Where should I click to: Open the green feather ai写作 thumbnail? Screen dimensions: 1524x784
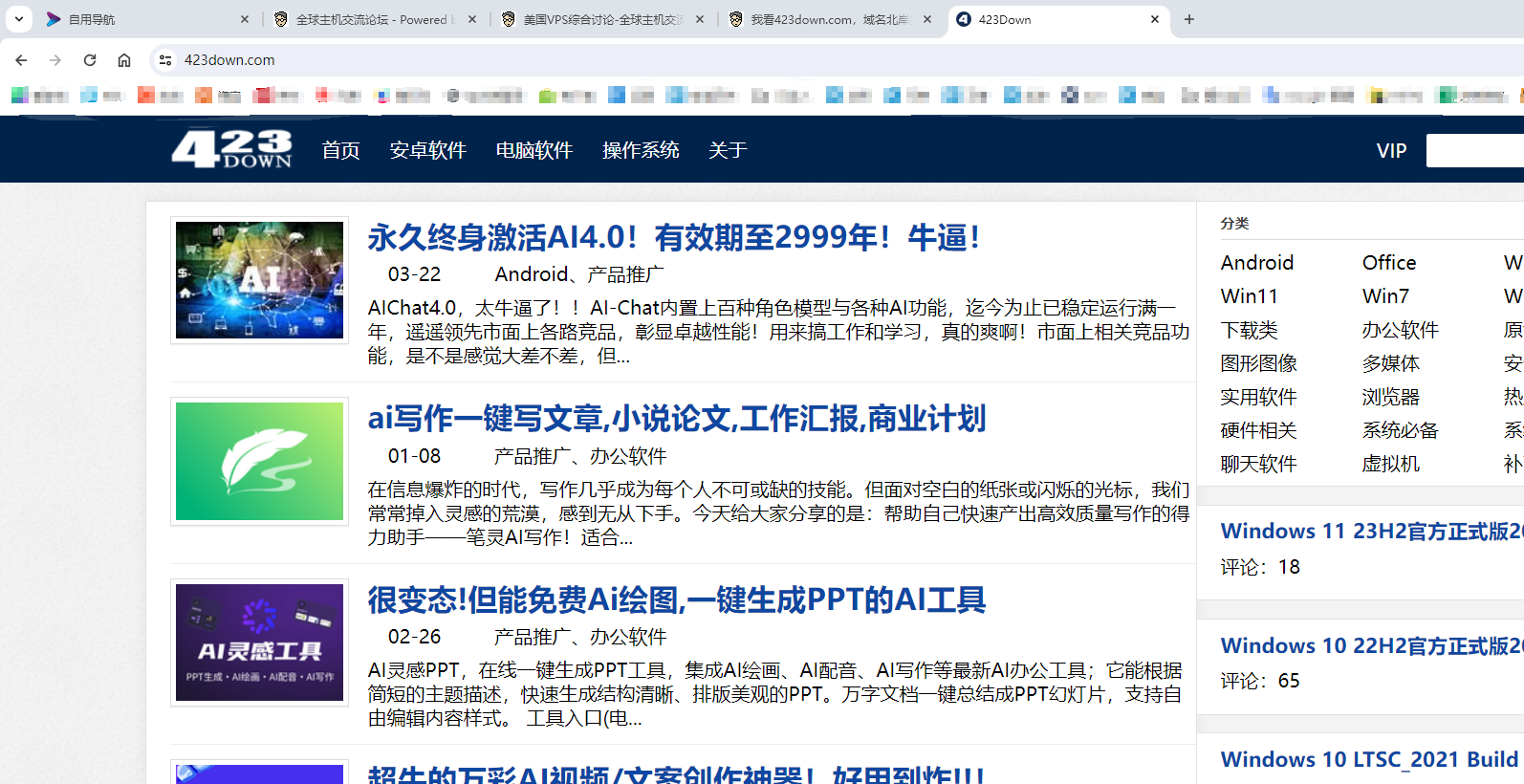[259, 461]
